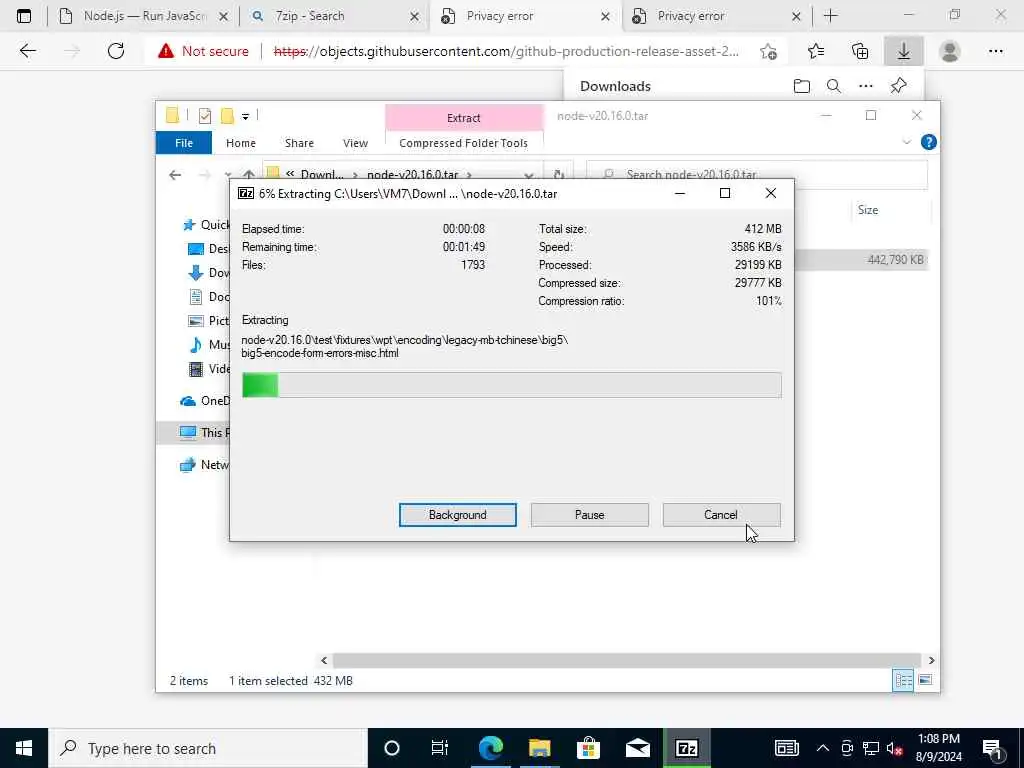Open a new Edge browser tab
This screenshot has height=768, width=1024.
831,16
